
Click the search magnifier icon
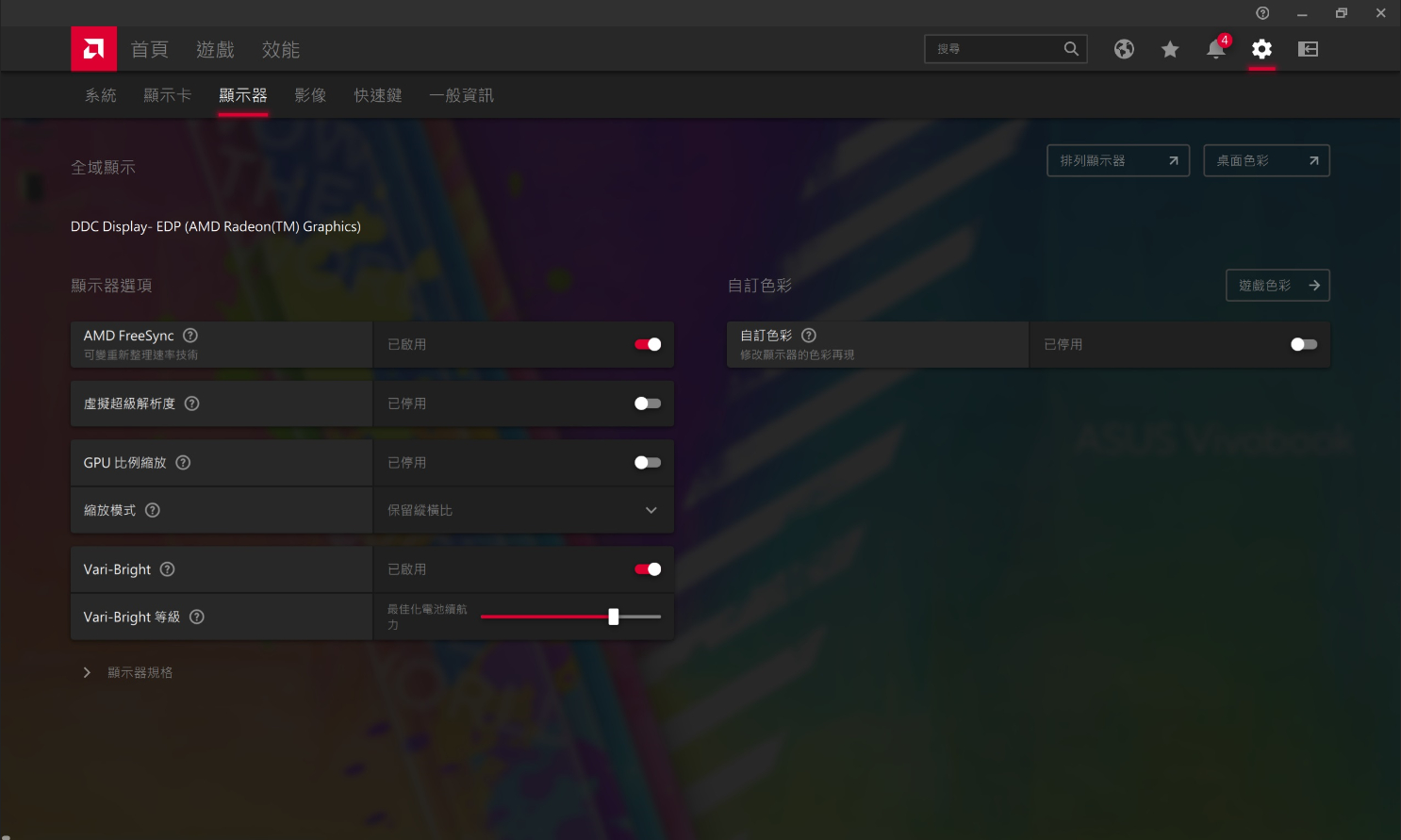point(1071,49)
